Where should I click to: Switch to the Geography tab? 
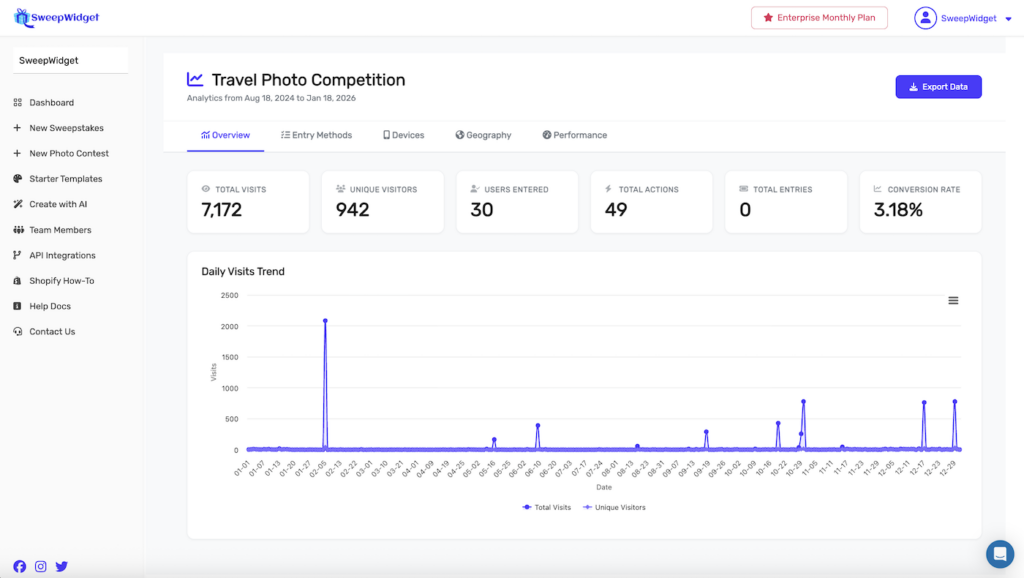click(x=483, y=135)
